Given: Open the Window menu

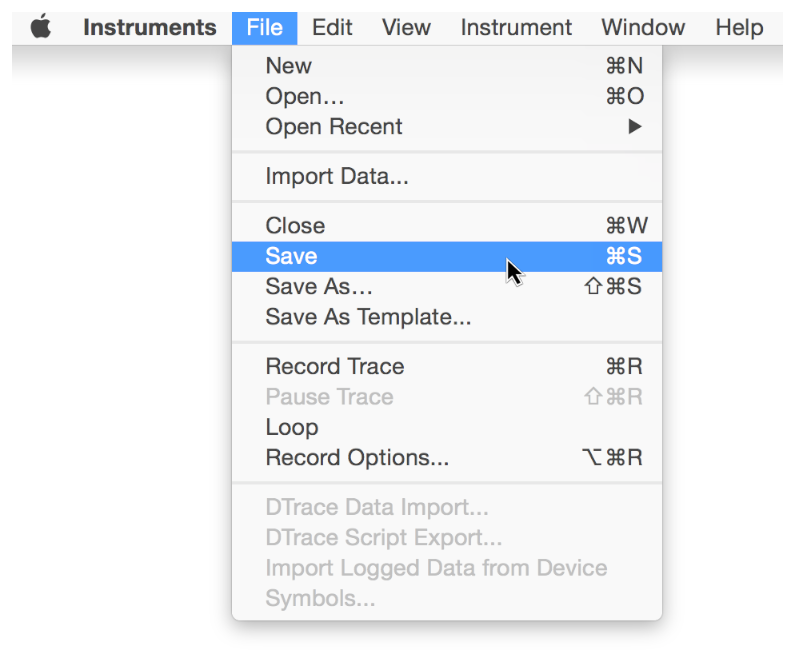Looking at the screenshot, I should click(643, 28).
